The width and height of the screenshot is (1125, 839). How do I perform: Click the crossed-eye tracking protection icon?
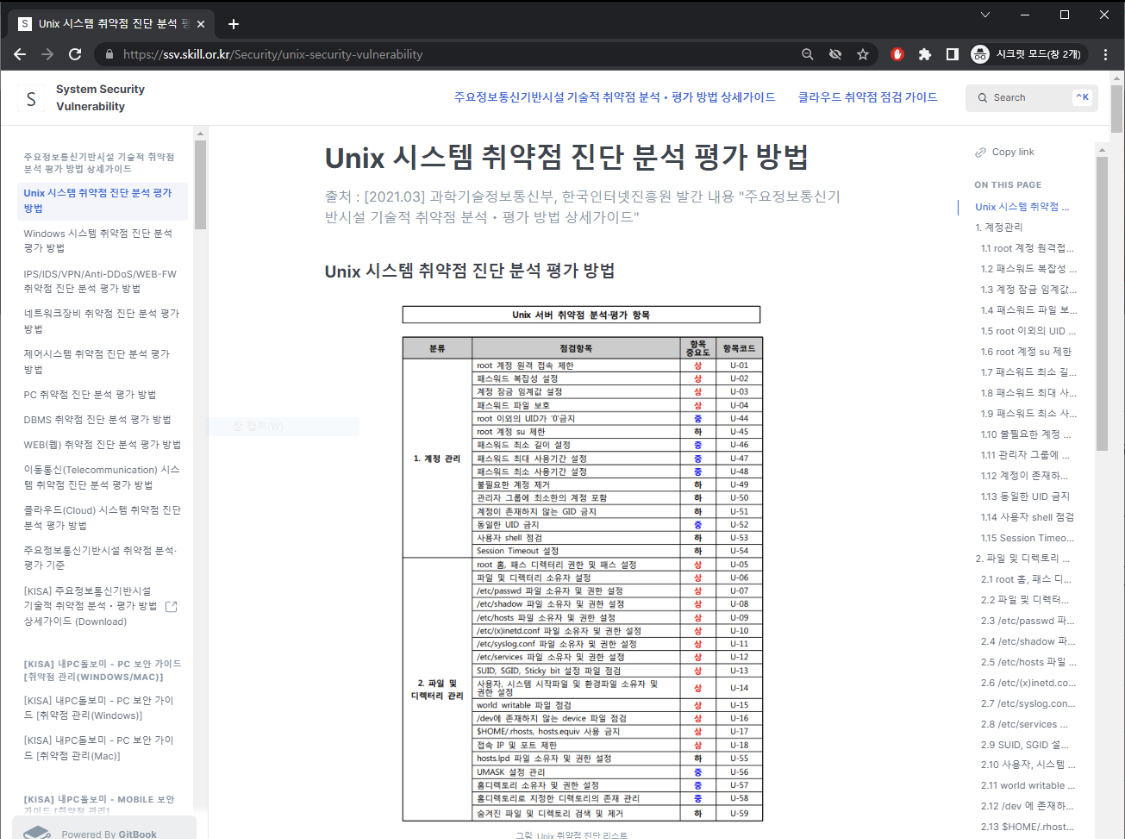click(x=835, y=55)
